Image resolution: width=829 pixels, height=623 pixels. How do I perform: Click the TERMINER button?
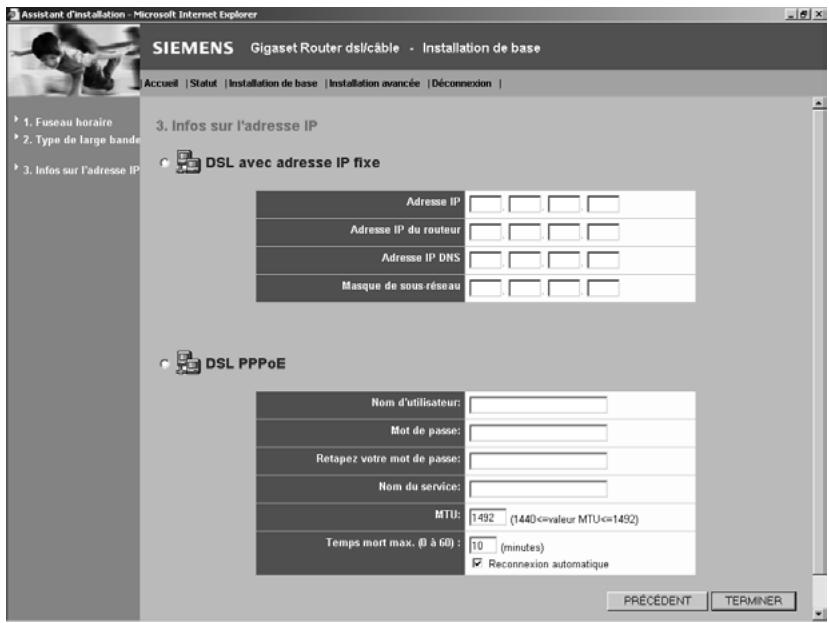click(753, 601)
